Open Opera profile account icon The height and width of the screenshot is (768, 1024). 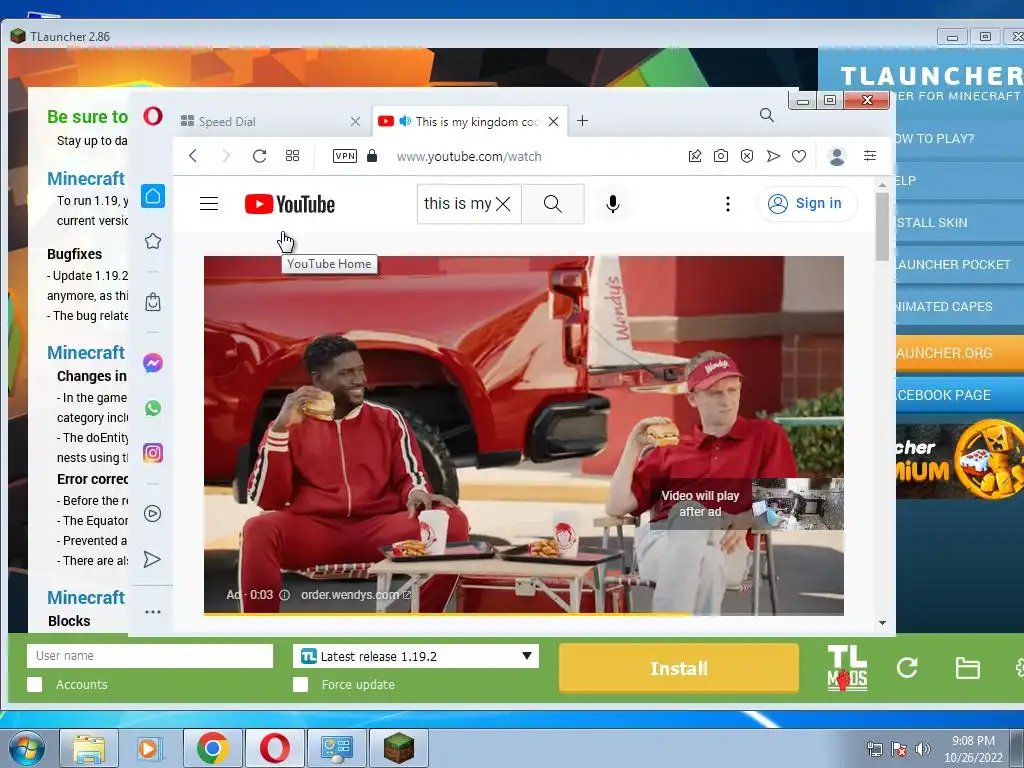837,156
